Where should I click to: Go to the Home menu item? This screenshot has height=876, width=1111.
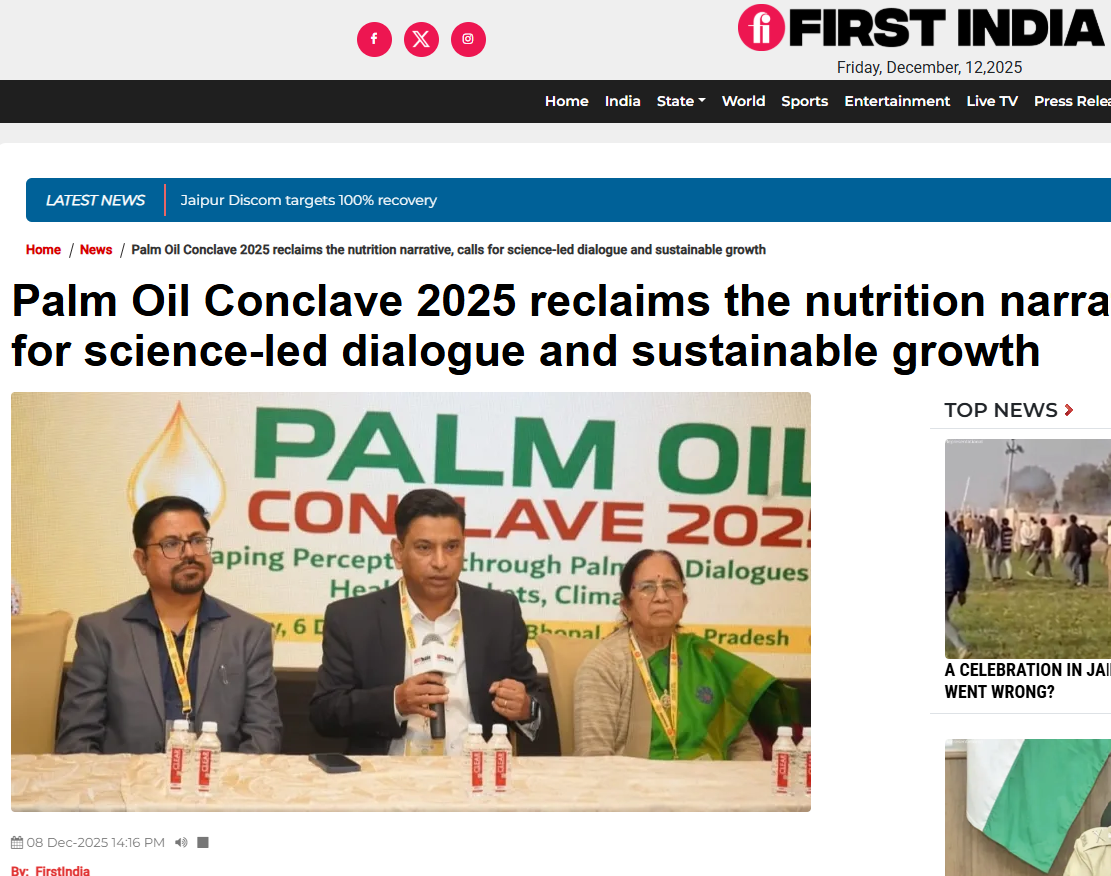click(566, 101)
